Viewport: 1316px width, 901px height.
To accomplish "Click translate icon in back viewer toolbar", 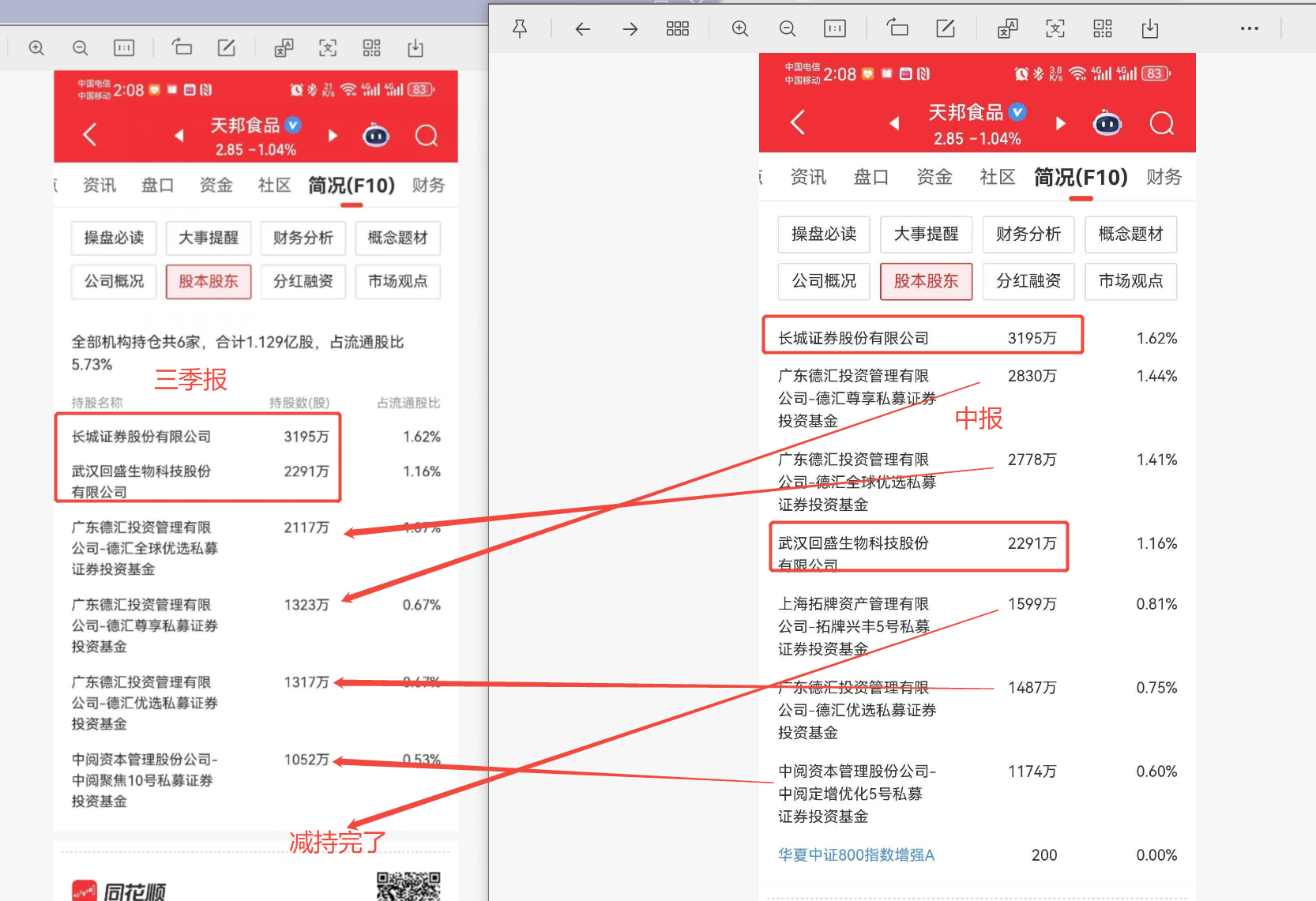I will tap(284, 48).
